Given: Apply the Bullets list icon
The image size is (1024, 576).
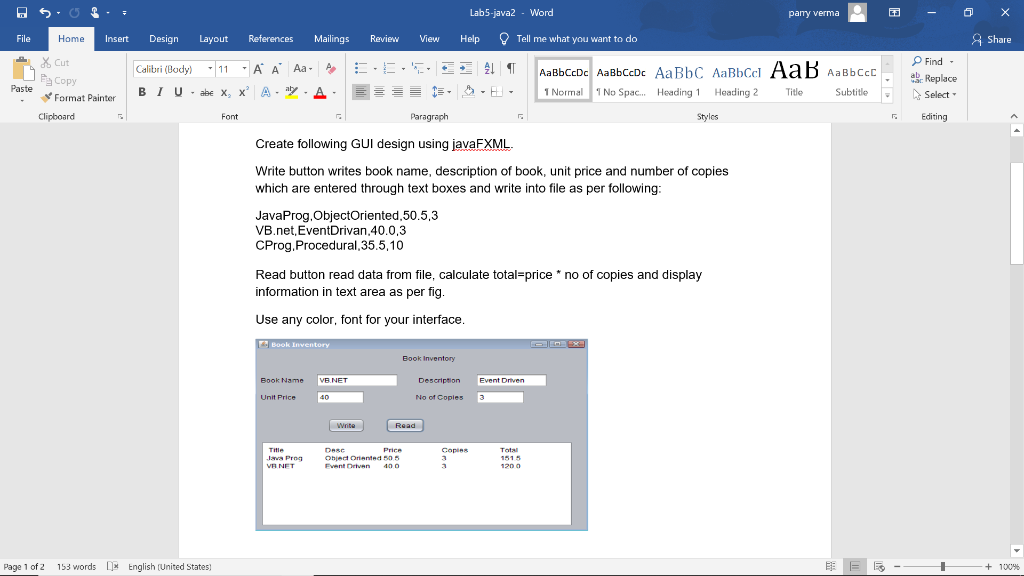Looking at the screenshot, I should pos(362,68).
